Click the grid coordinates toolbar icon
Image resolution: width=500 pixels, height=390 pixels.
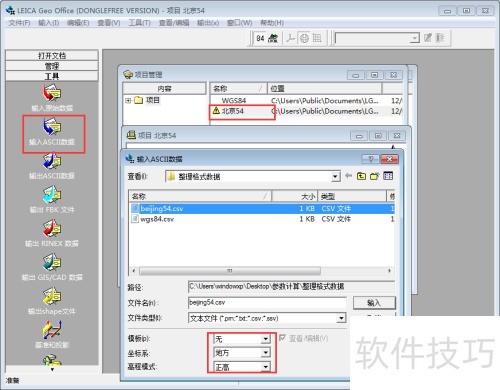pos(317,38)
